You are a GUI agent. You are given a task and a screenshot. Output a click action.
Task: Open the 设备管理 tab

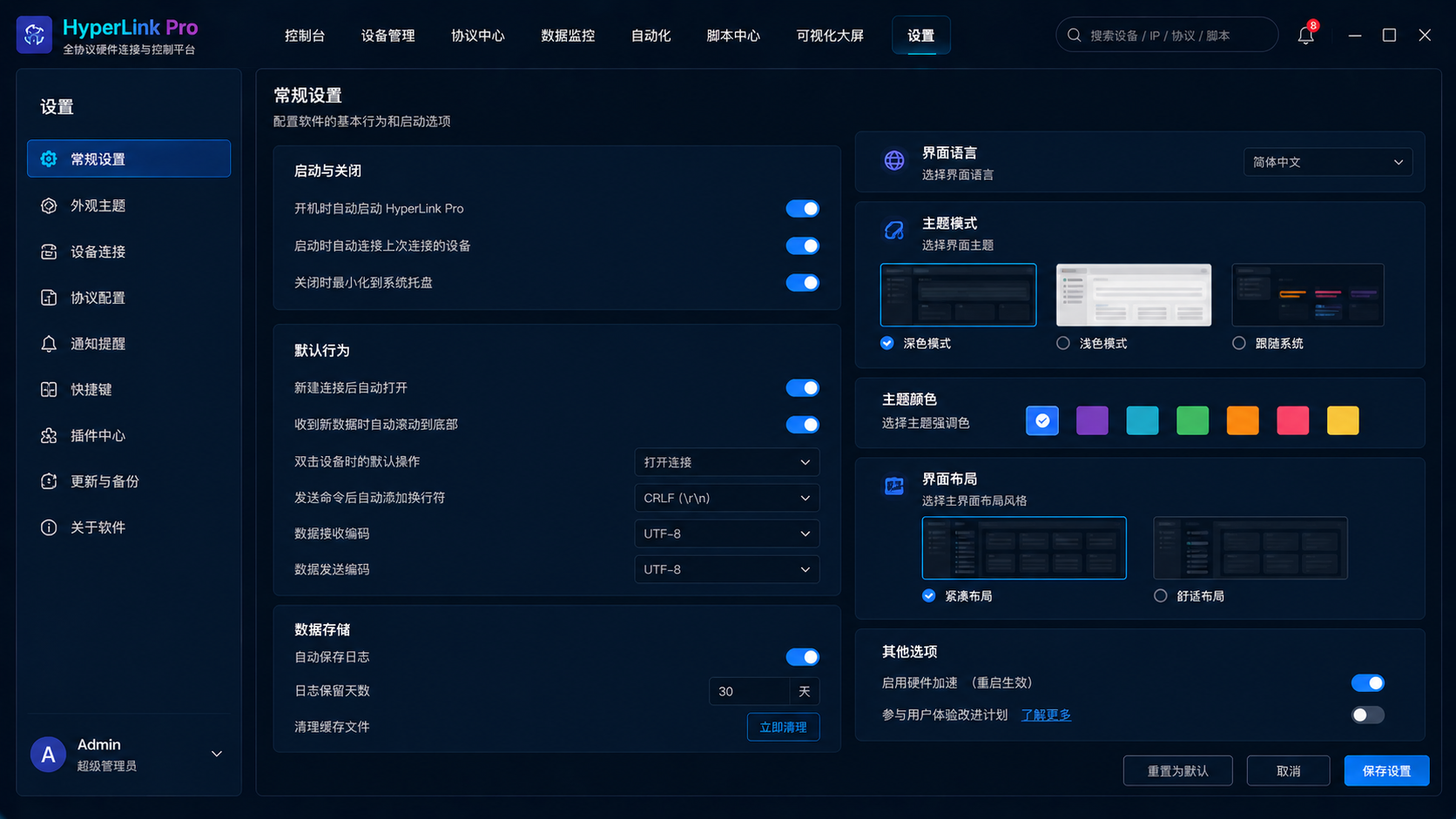click(388, 36)
